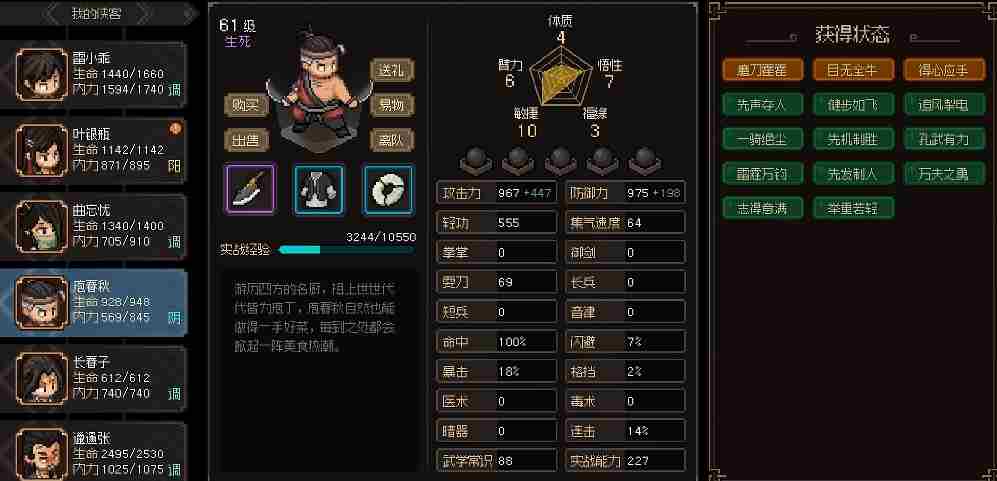Click the 举重若轻 status tag
The image size is (997, 481).
(853, 207)
